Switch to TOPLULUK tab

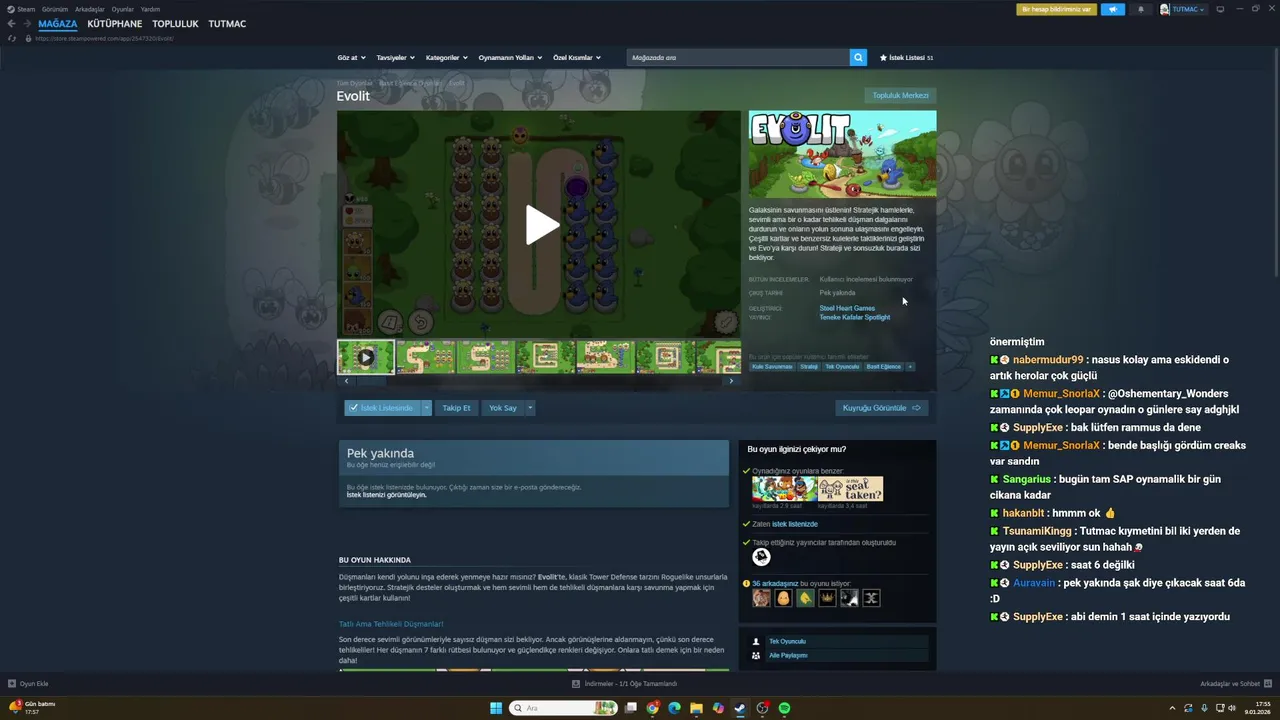pyautogui.click(x=175, y=24)
